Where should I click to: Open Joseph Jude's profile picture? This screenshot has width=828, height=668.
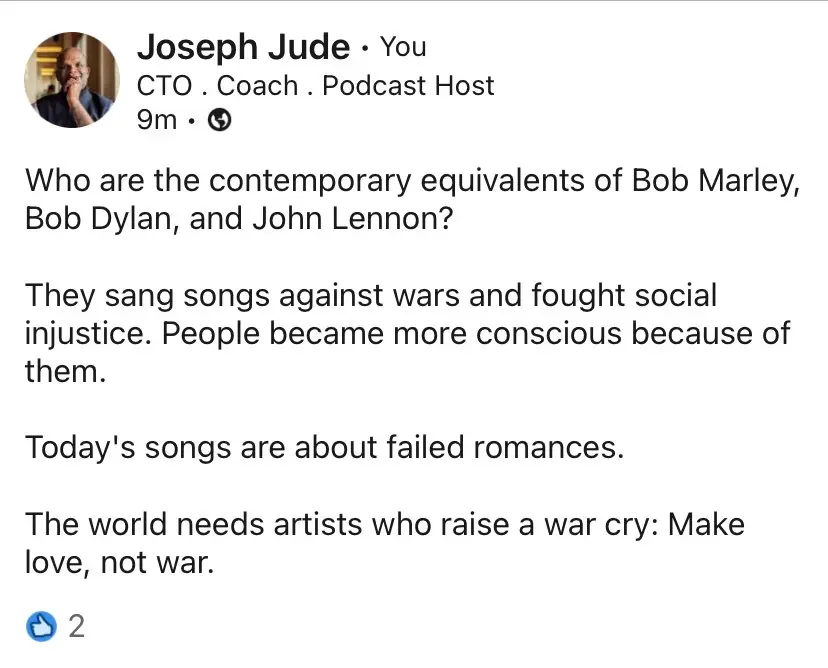[70, 80]
